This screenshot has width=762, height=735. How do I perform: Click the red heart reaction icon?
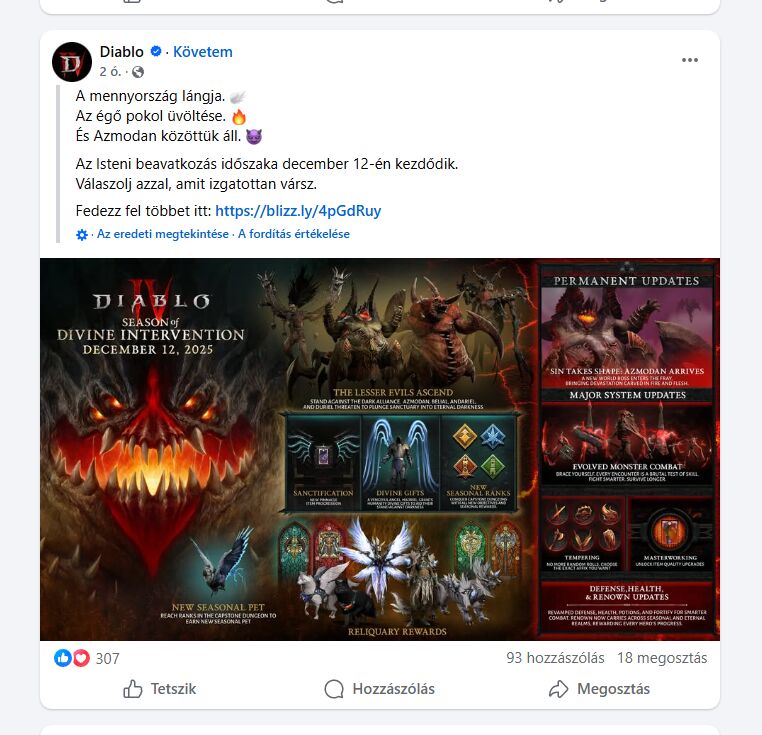tap(81, 658)
